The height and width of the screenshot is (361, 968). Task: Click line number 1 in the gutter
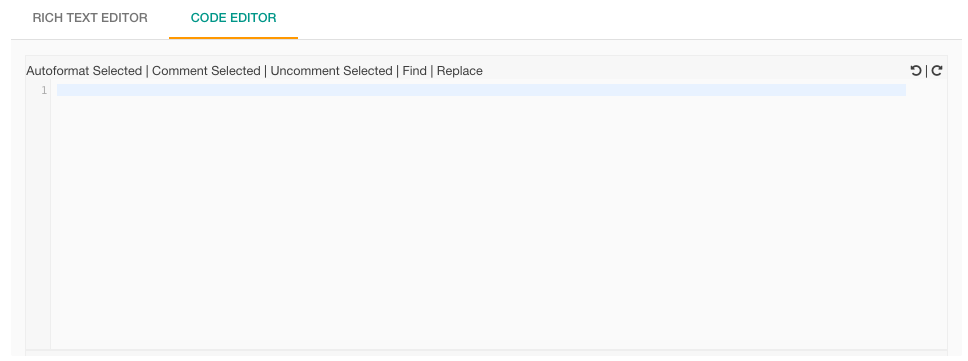[44, 90]
